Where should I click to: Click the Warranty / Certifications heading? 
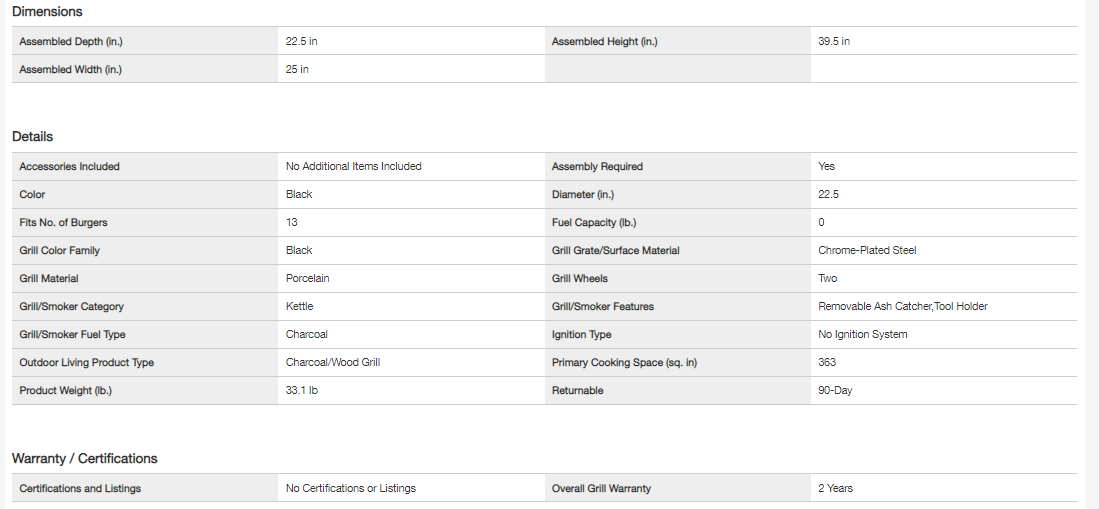pyautogui.click(x=85, y=458)
